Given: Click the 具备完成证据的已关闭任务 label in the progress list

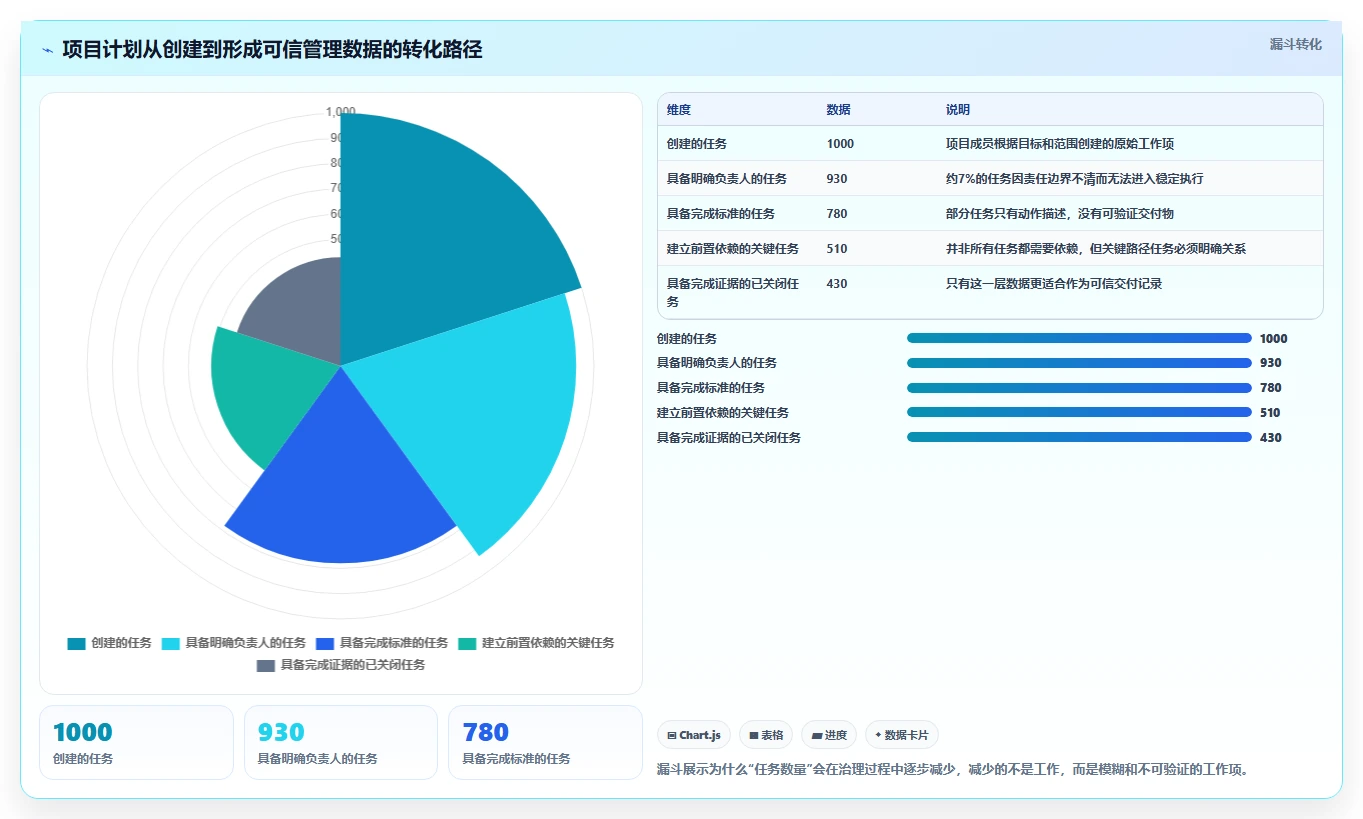Looking at the screenshot, I should (x=729, y=438).
